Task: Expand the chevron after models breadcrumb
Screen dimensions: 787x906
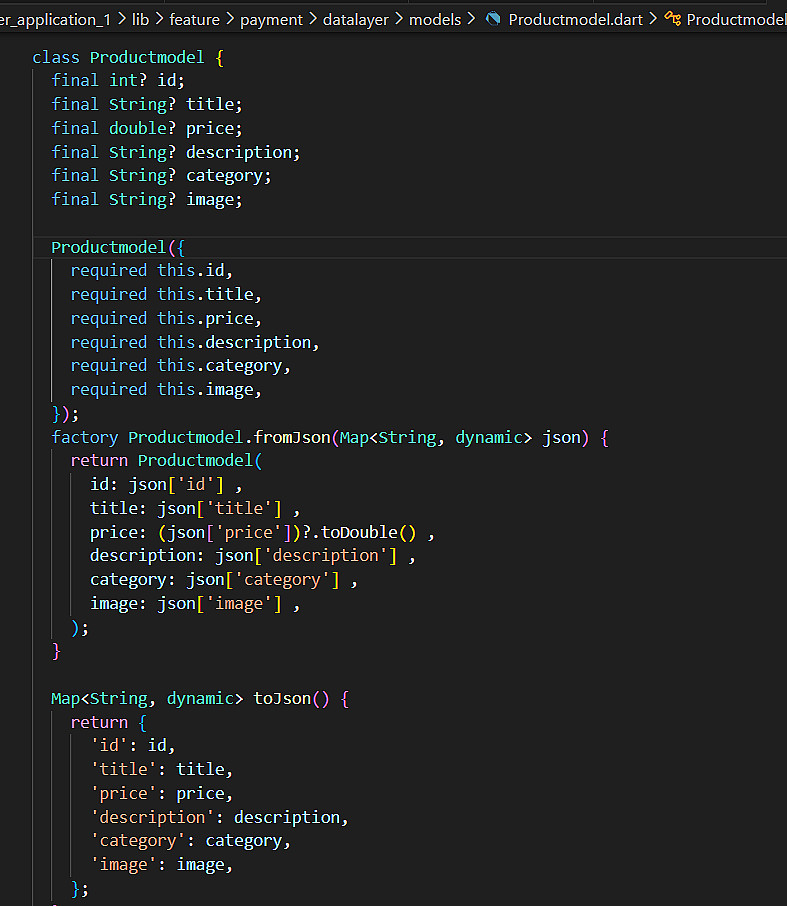Action: click(x=471, y=19)
